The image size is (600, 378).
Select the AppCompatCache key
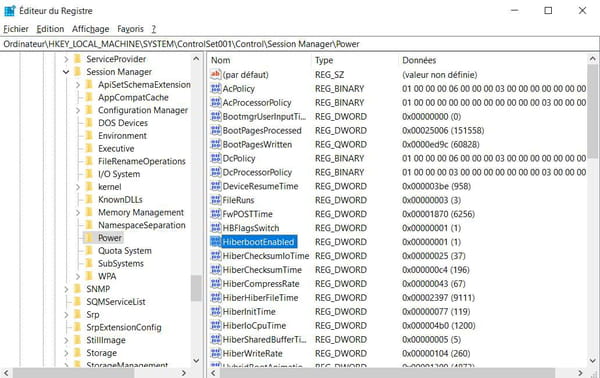[133, 97]
